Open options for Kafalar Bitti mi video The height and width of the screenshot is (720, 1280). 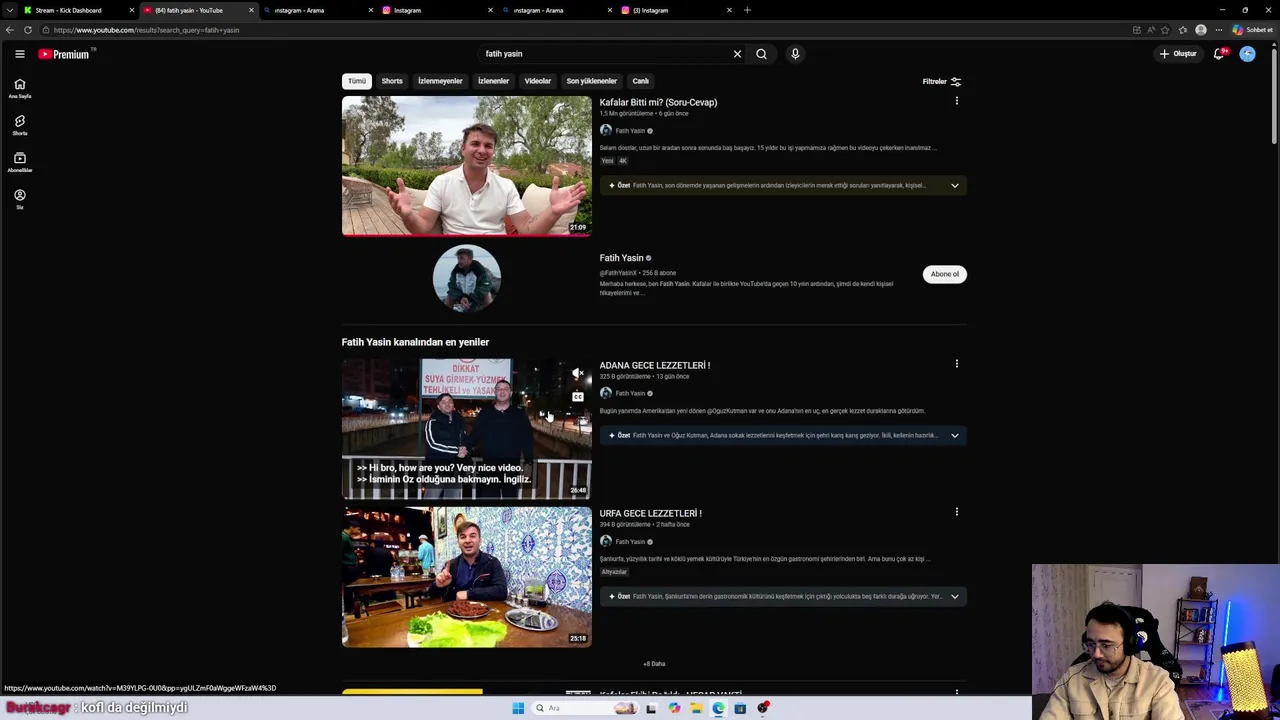(956, 101)
